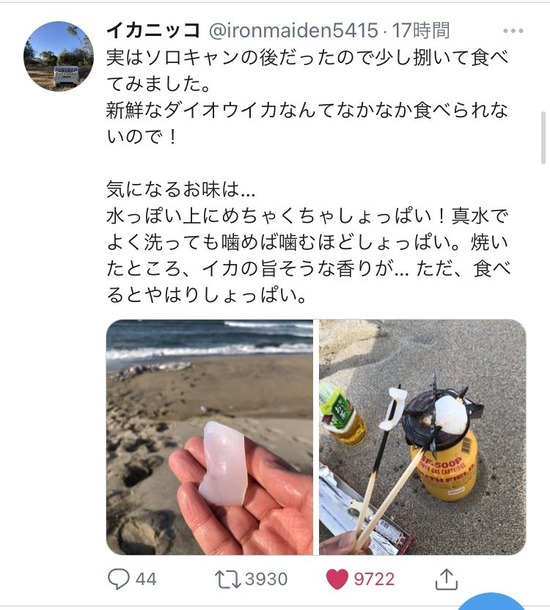This screenshot has height=610, width=550.
Task: Tap the green tea bottle in photo
Action: [x=342, y=414]
